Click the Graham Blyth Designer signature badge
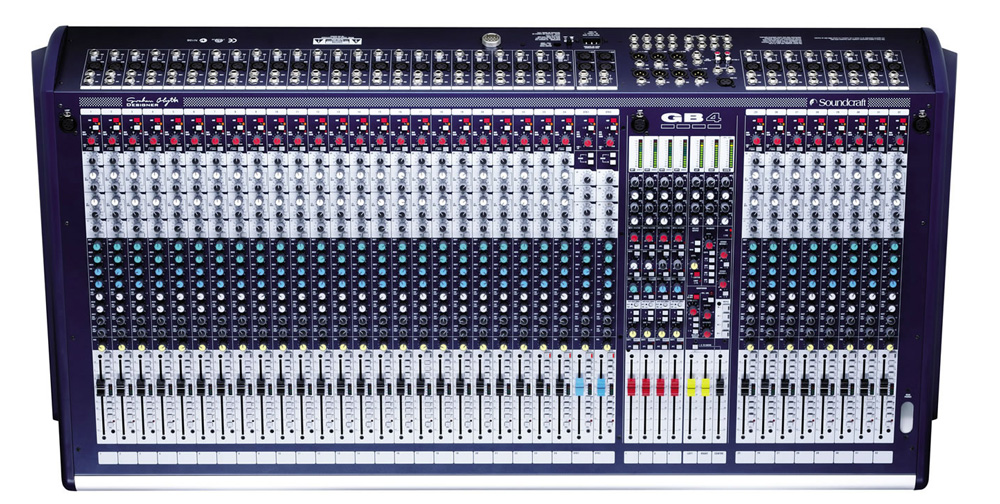 tap(152, 101)
